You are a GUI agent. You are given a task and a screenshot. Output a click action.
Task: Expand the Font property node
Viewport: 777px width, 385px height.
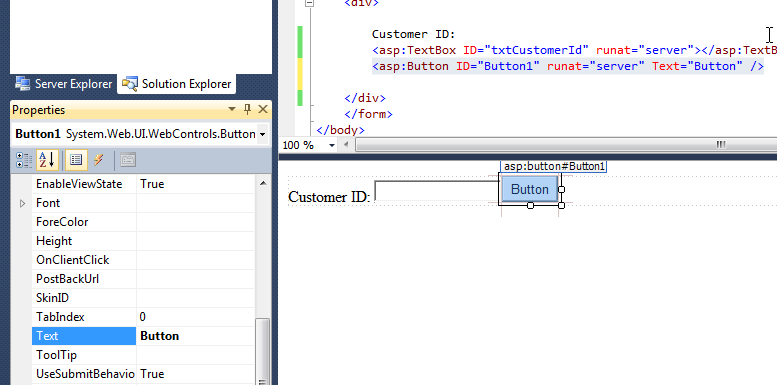pos(22,203)
